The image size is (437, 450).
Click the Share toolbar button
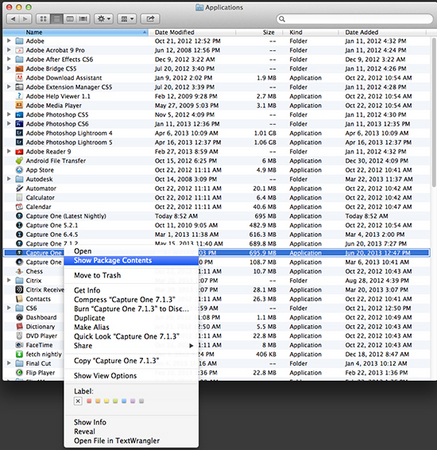tap(150, 19)
